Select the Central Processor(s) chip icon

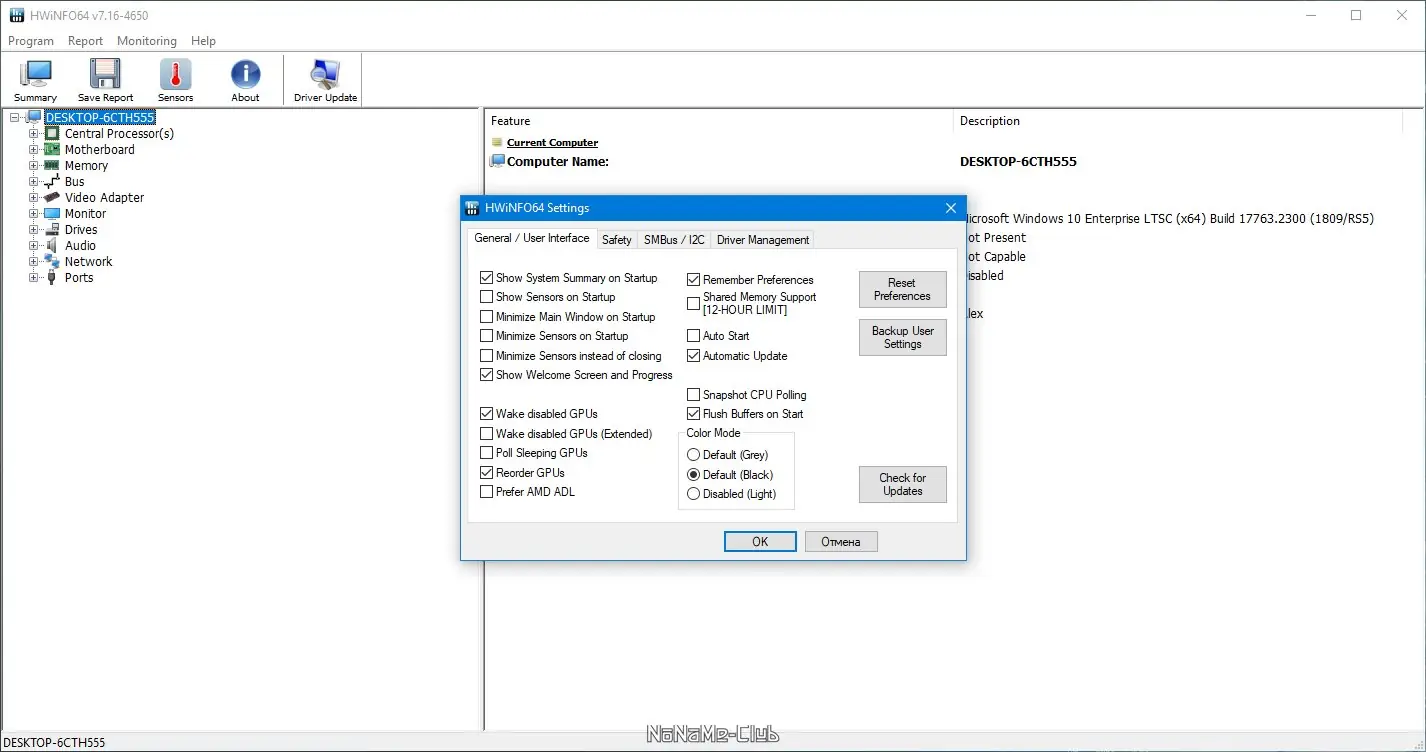coord(52,134)
